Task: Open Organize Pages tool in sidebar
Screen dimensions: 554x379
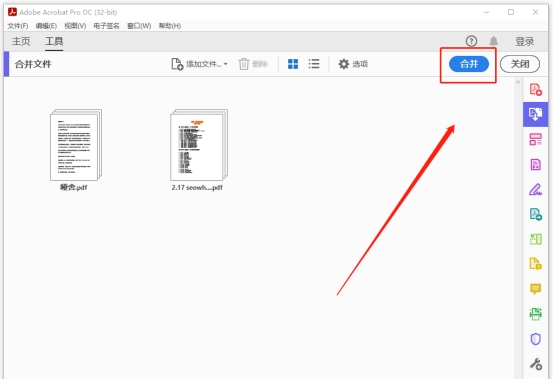Action: pyautogui.click(x=536, y=140)
